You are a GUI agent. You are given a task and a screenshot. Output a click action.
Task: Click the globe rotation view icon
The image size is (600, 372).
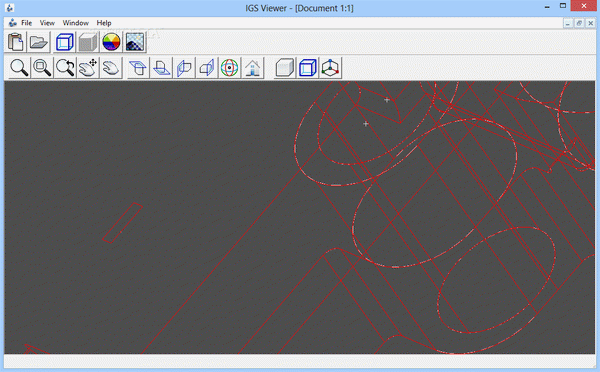[x=230, y=68]
